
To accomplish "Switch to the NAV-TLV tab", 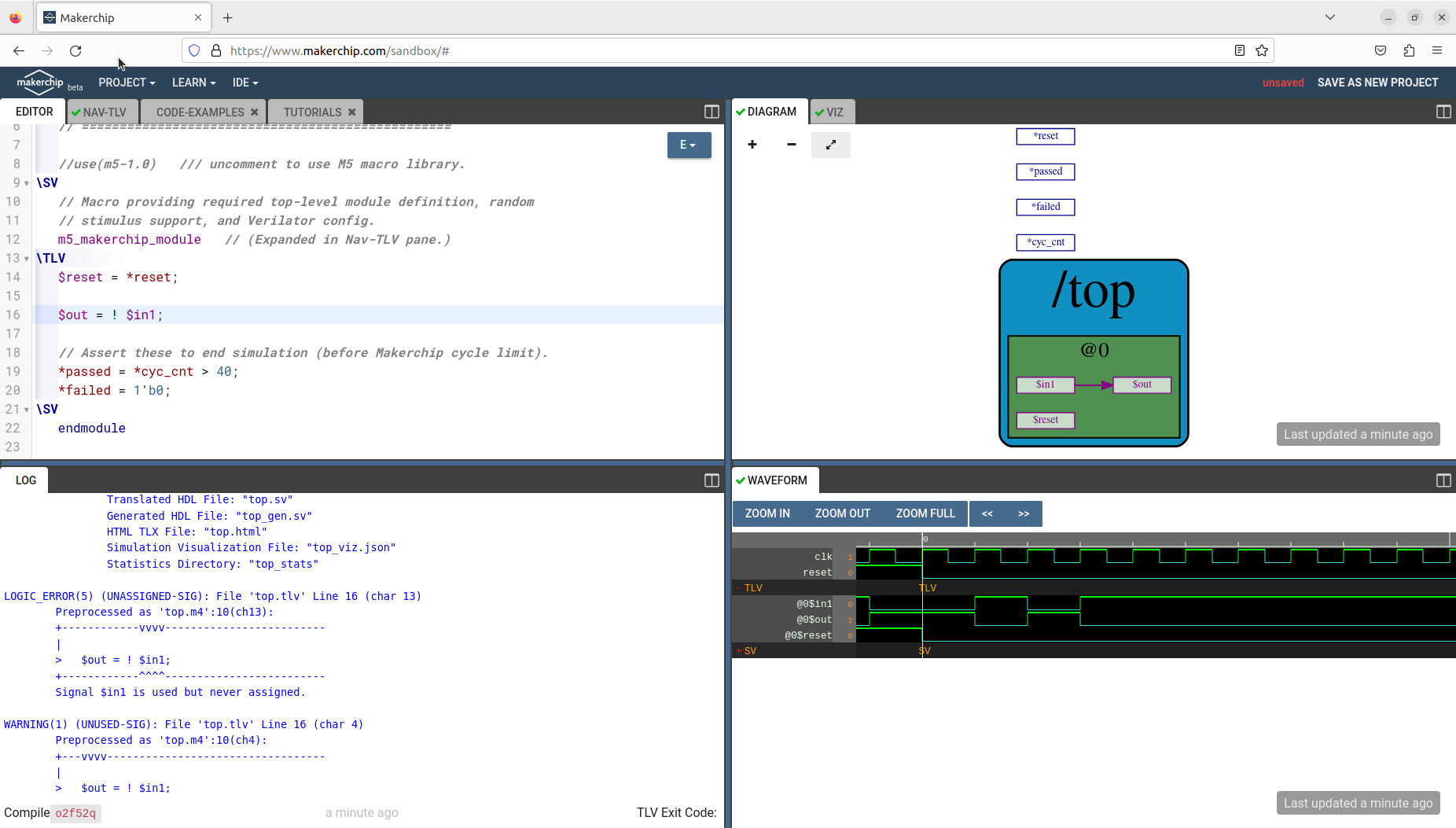I will 102,112.
